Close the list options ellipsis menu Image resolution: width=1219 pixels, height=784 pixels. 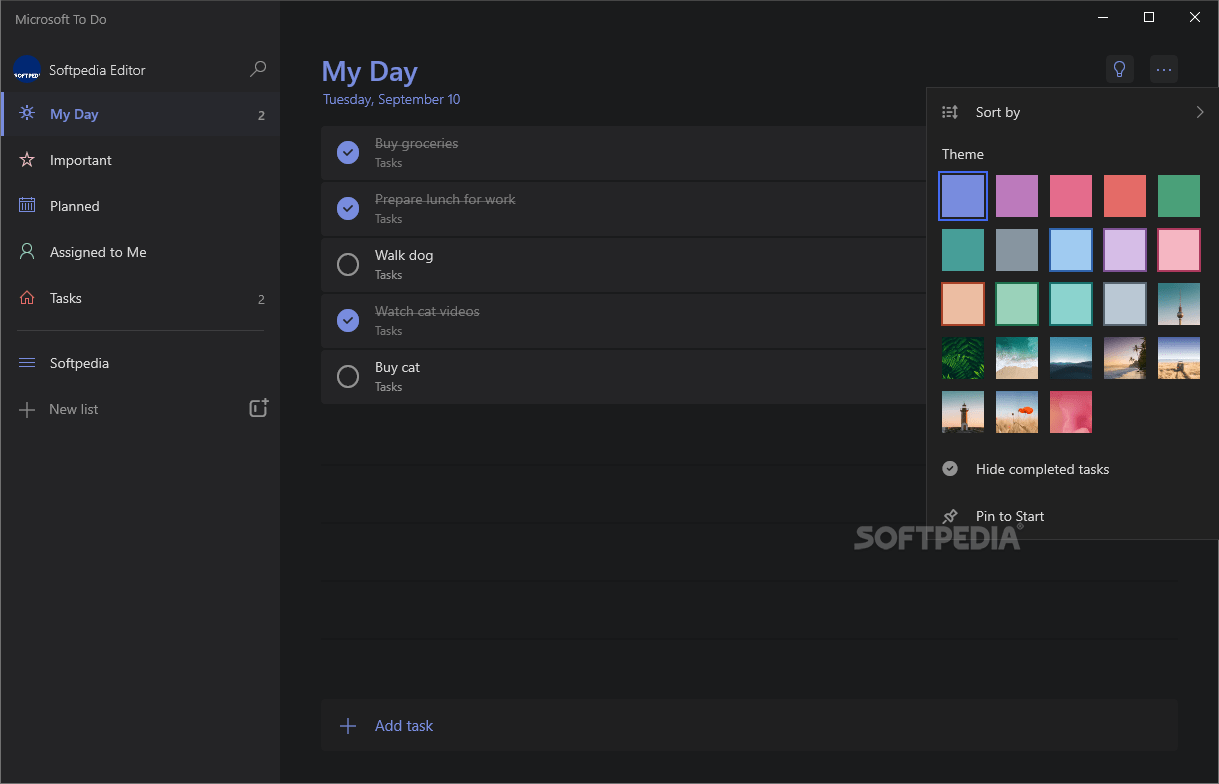[x=1163, y=69]
